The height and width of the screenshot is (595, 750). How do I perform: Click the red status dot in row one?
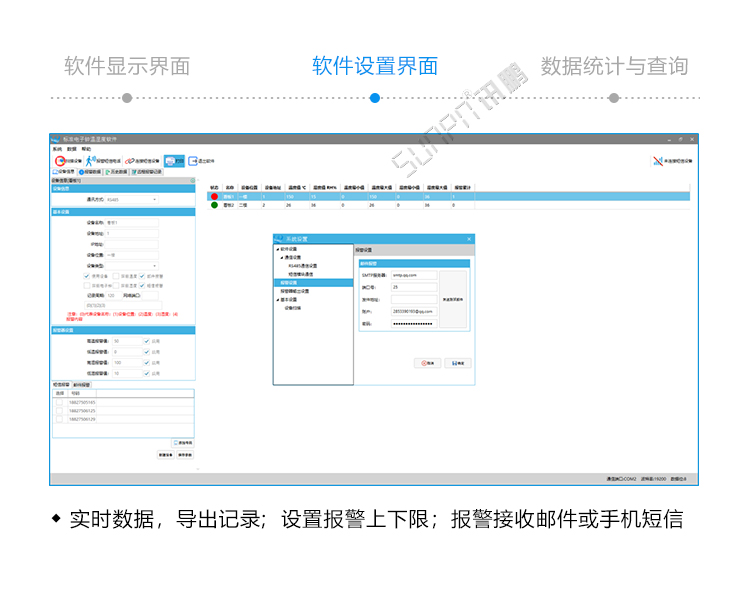pyautogui.click(x=214, y=196)
